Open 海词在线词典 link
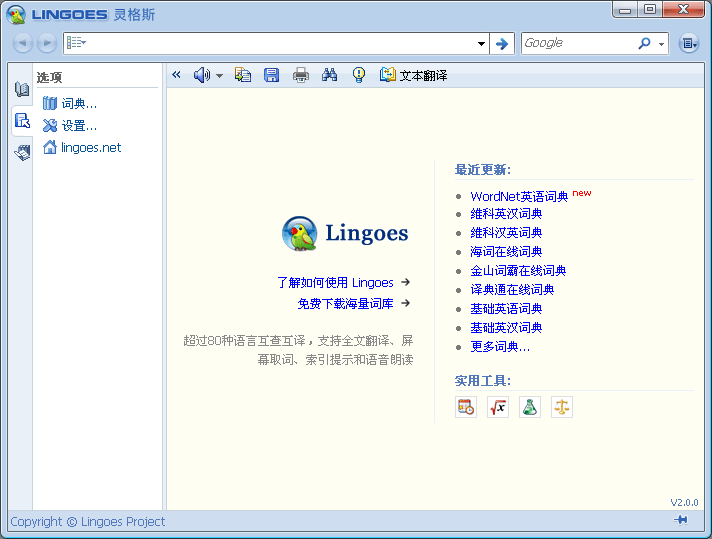 506,252
